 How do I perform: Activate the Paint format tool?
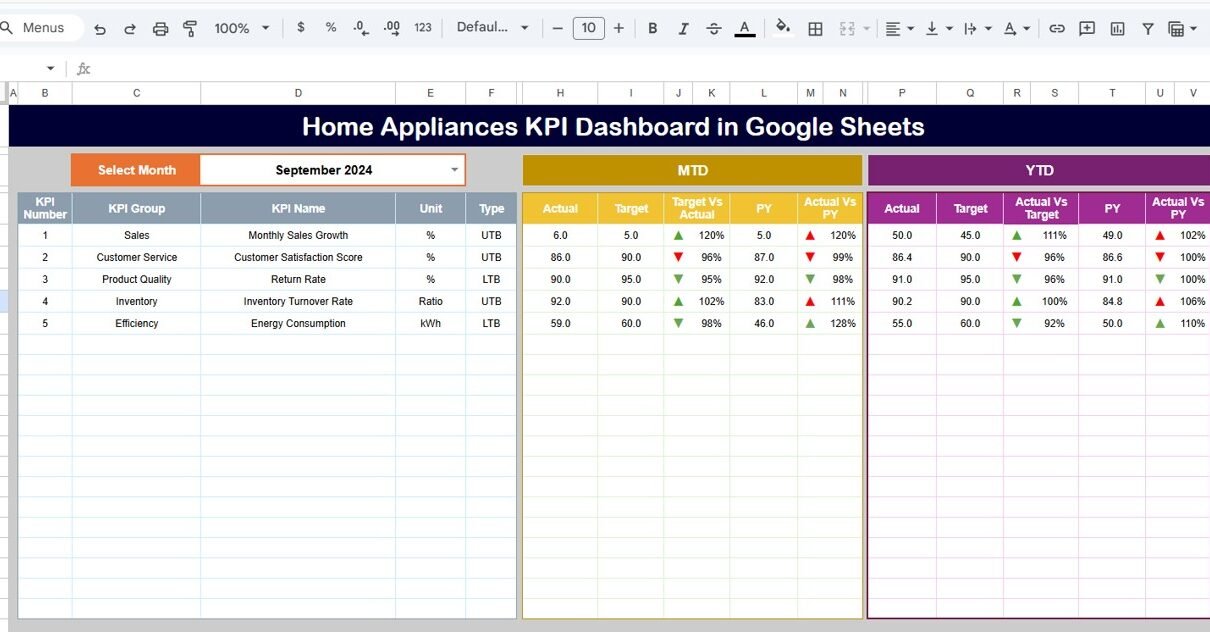190,29
